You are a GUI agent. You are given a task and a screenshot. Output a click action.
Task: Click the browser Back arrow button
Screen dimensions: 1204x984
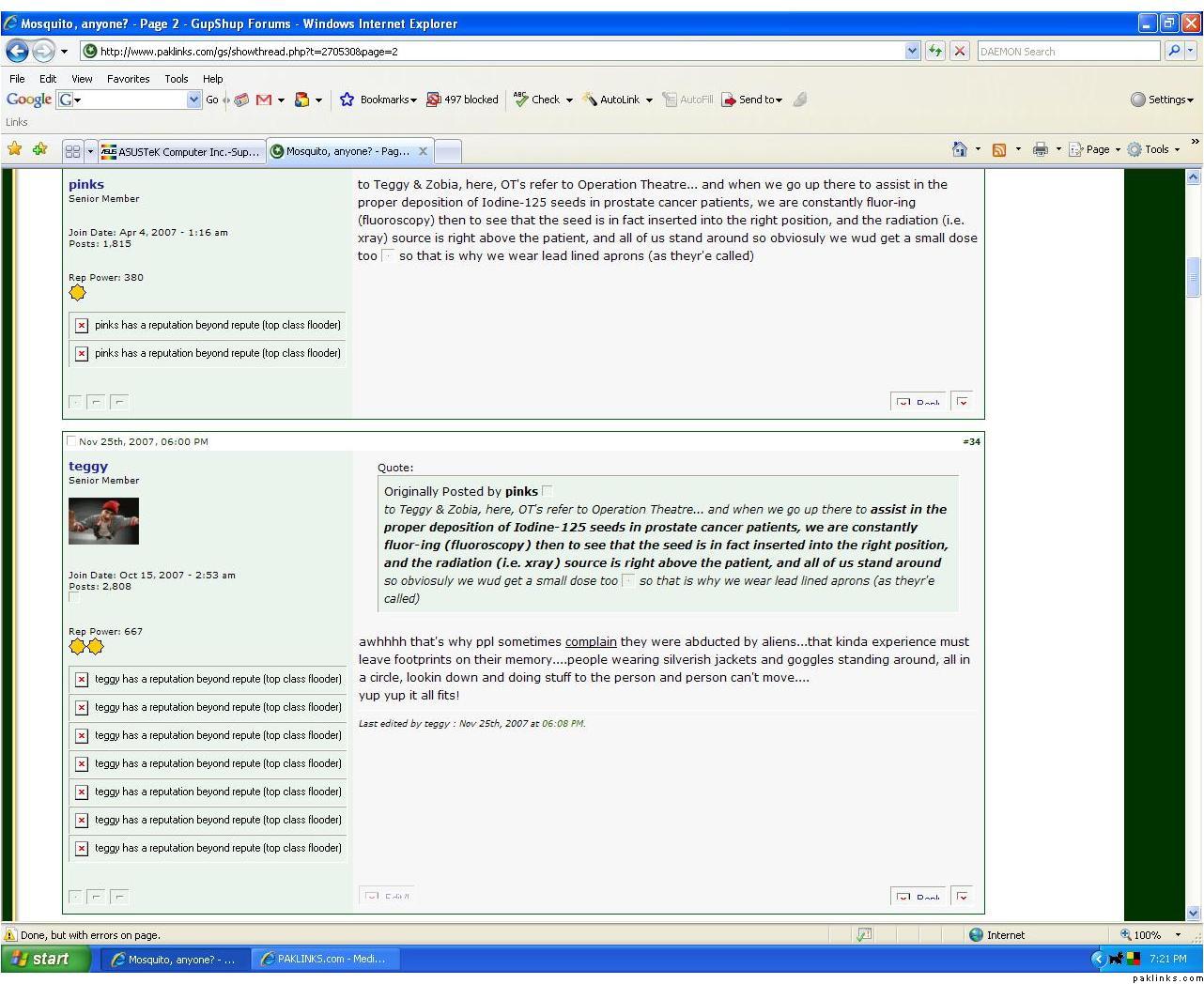(18, 51)
